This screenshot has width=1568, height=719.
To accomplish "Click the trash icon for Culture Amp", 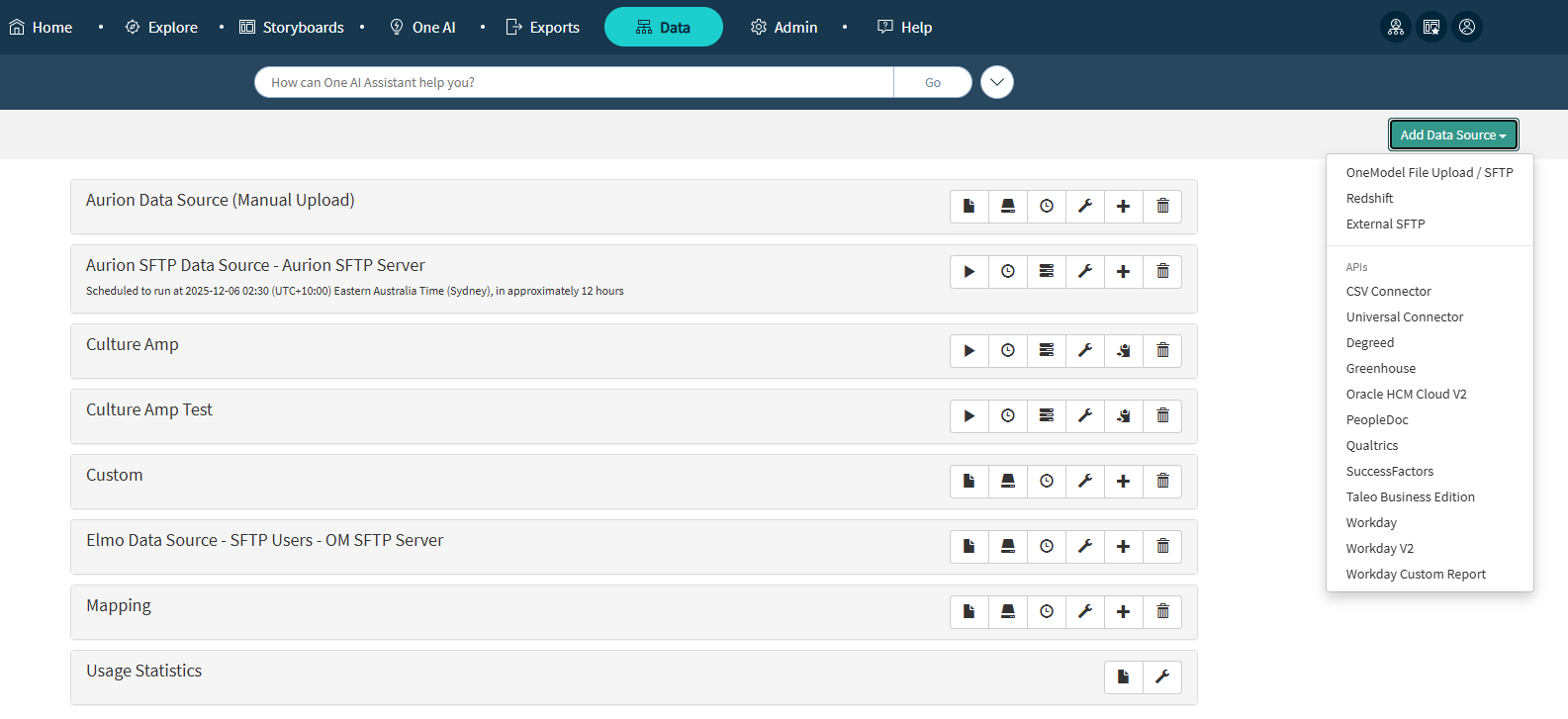I will 1162,350.
